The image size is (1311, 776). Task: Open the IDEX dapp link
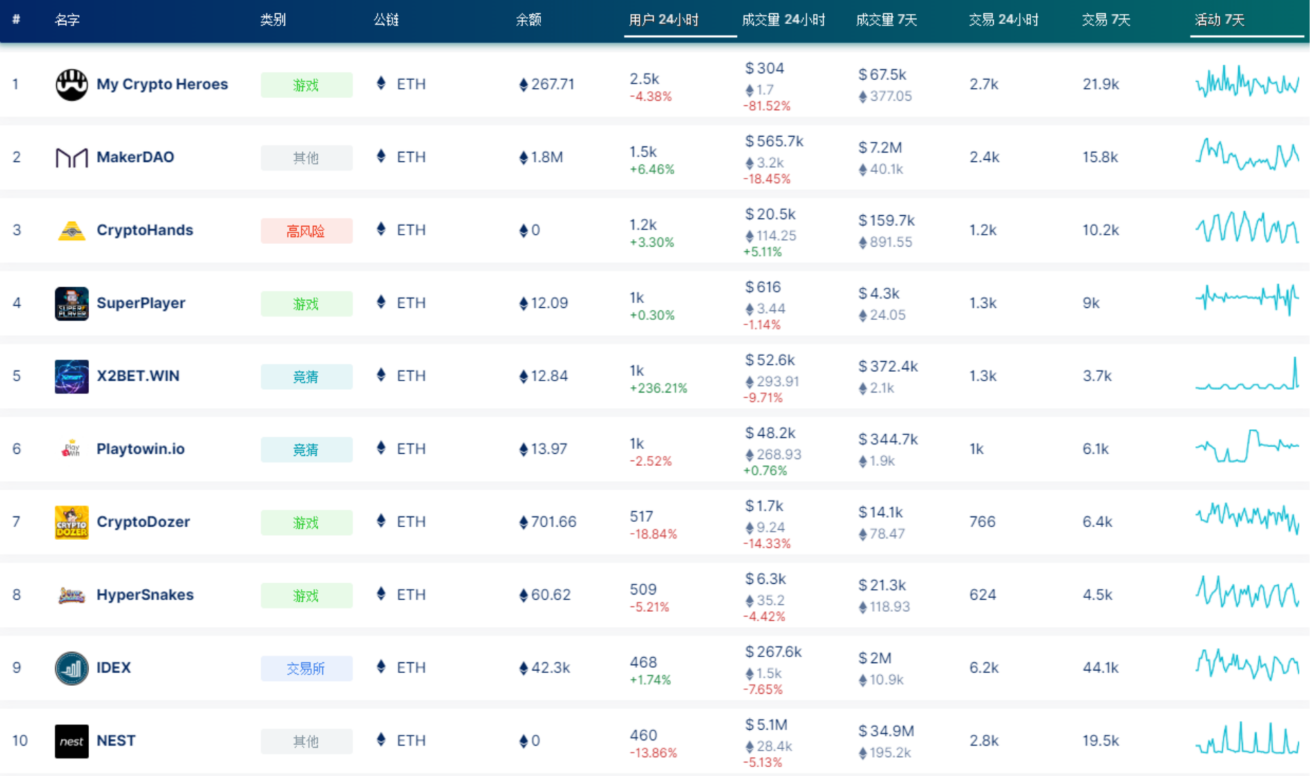click(114, 668)
